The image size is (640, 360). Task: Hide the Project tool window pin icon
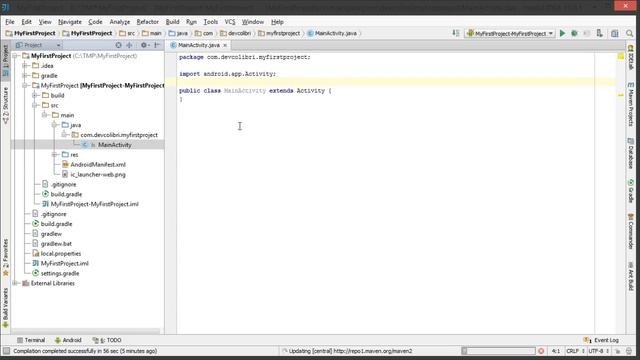[x=157, y=45]
